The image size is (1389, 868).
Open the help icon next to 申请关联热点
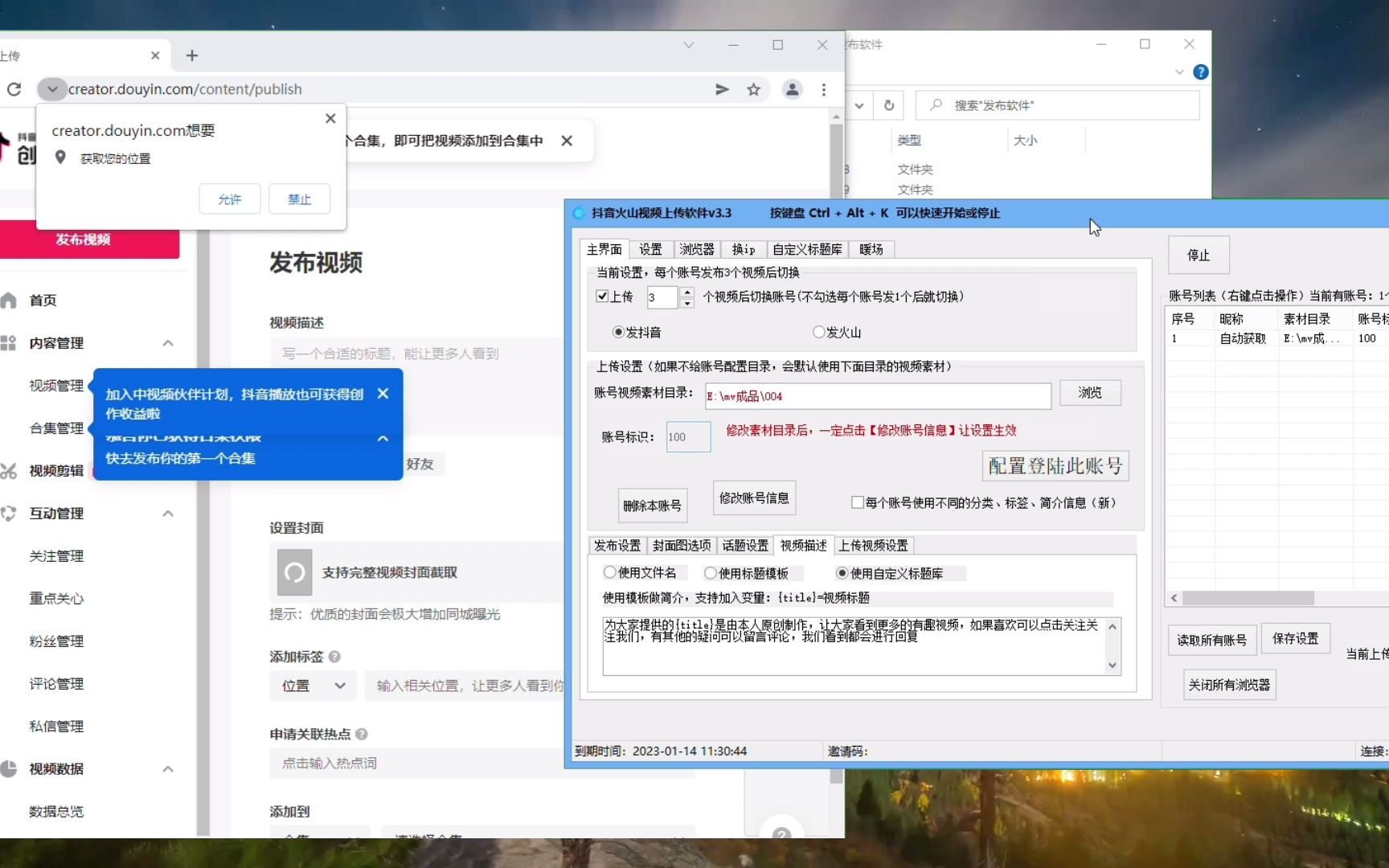[x=362, y=734]
